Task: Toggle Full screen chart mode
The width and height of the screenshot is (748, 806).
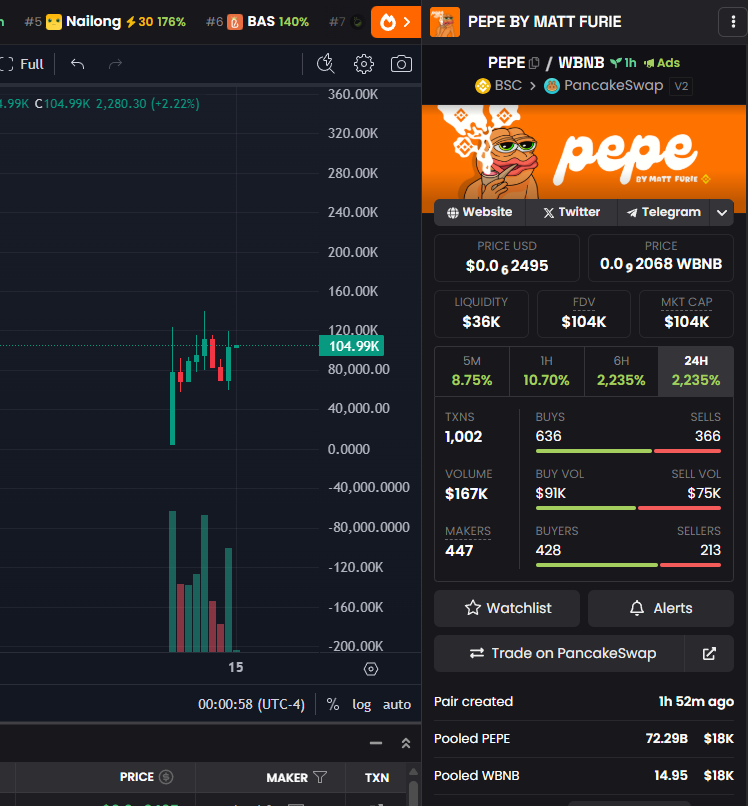Action: (22, 64)
